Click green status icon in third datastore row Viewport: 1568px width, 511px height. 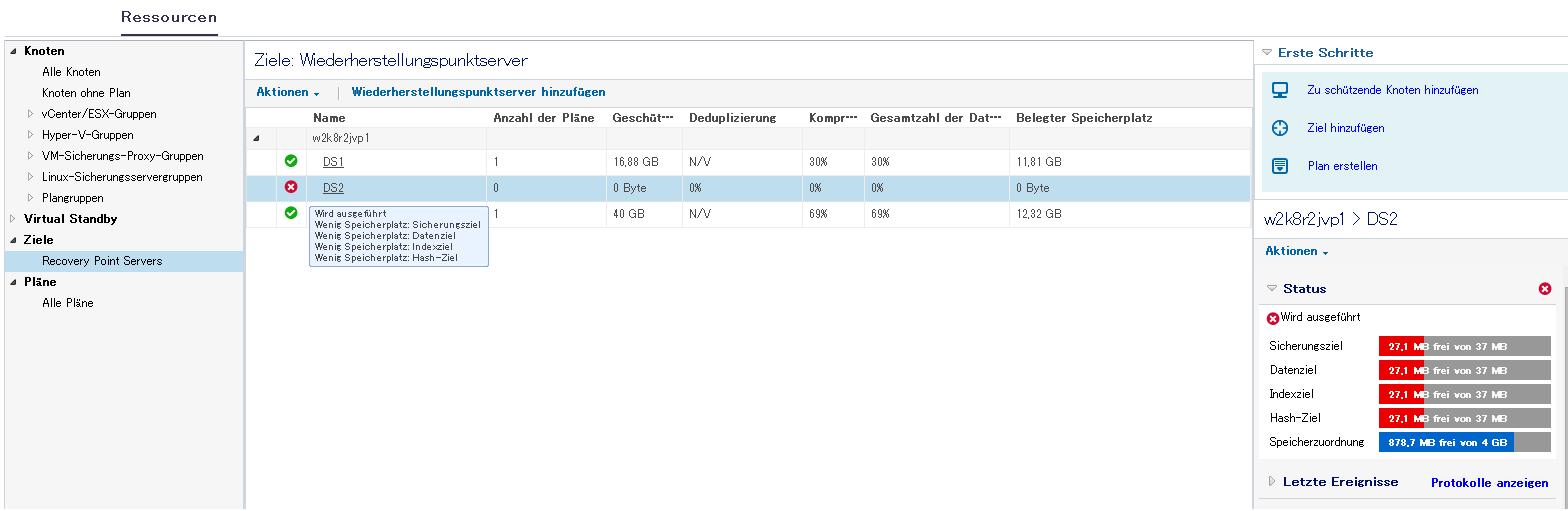point(291,213)
